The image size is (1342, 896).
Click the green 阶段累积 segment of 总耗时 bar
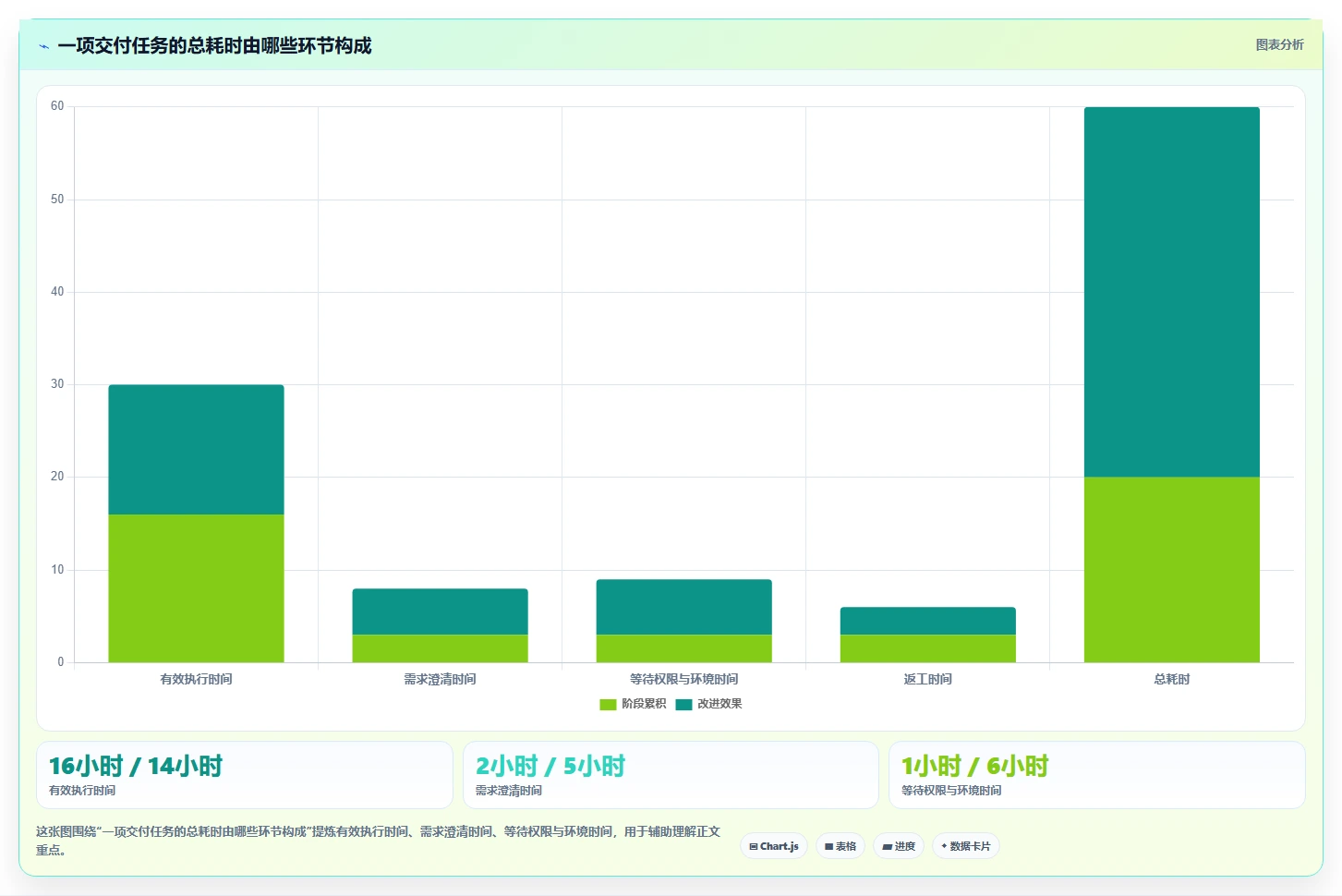(1171, 570)
